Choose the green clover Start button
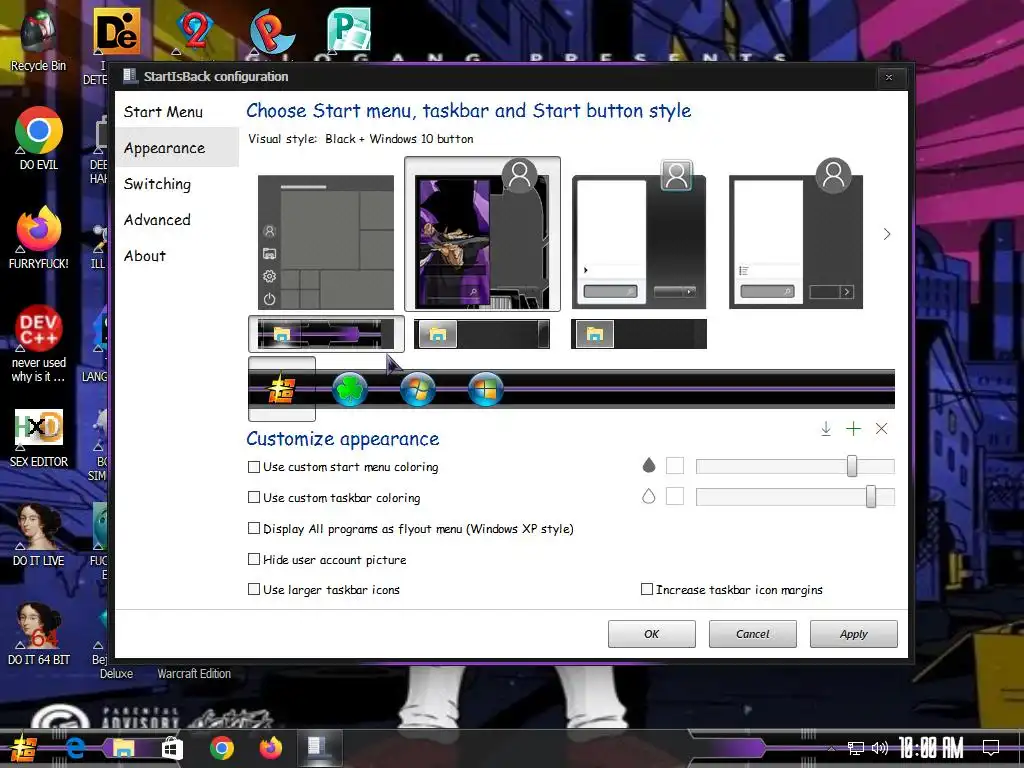Image resolution: width=1024 pixels, height=768 pixels. click(349, 390)
